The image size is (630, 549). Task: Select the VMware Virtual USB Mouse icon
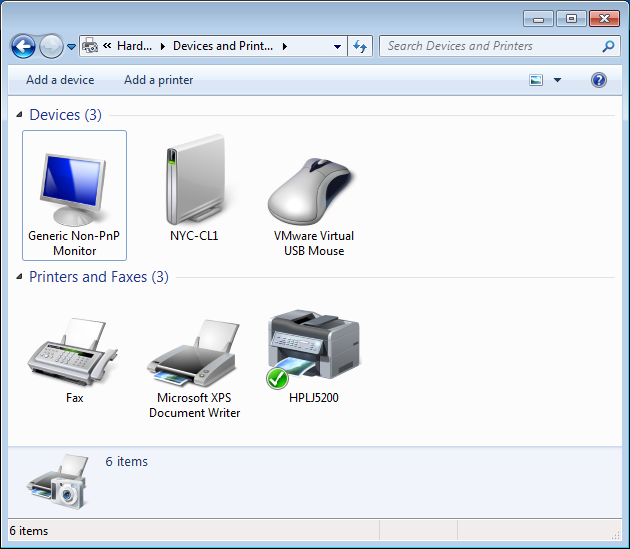tap(312, 191)
